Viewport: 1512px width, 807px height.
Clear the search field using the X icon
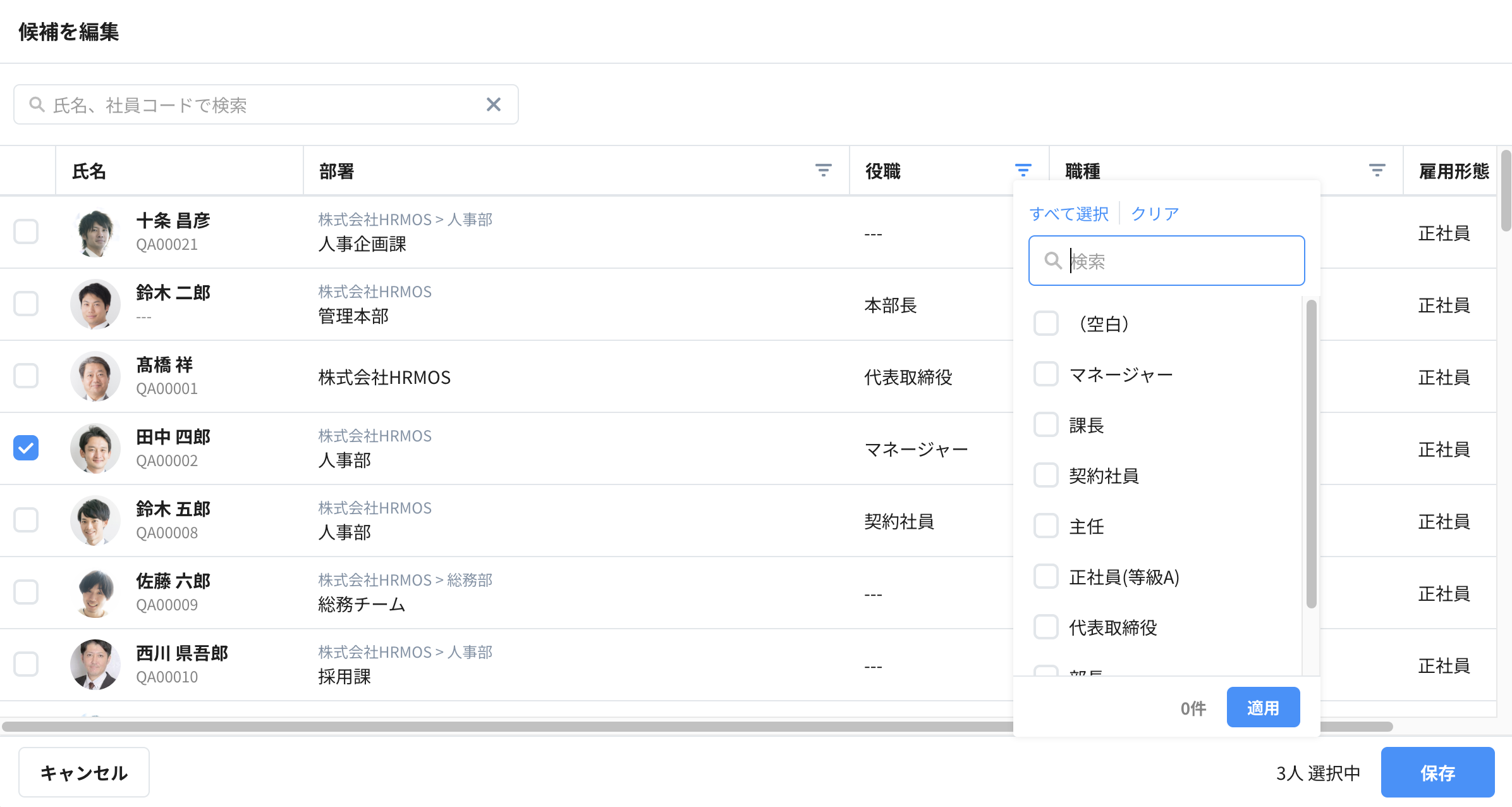(494, 104)
